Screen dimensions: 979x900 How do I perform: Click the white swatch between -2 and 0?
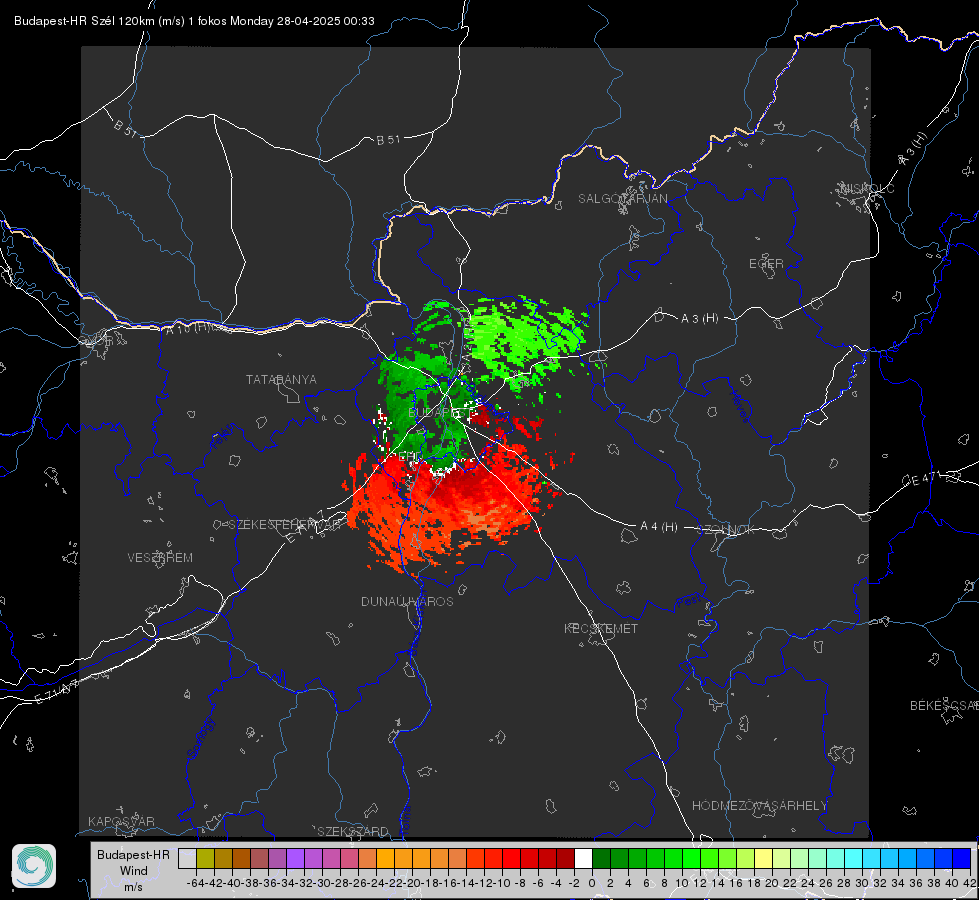(583, 858)
